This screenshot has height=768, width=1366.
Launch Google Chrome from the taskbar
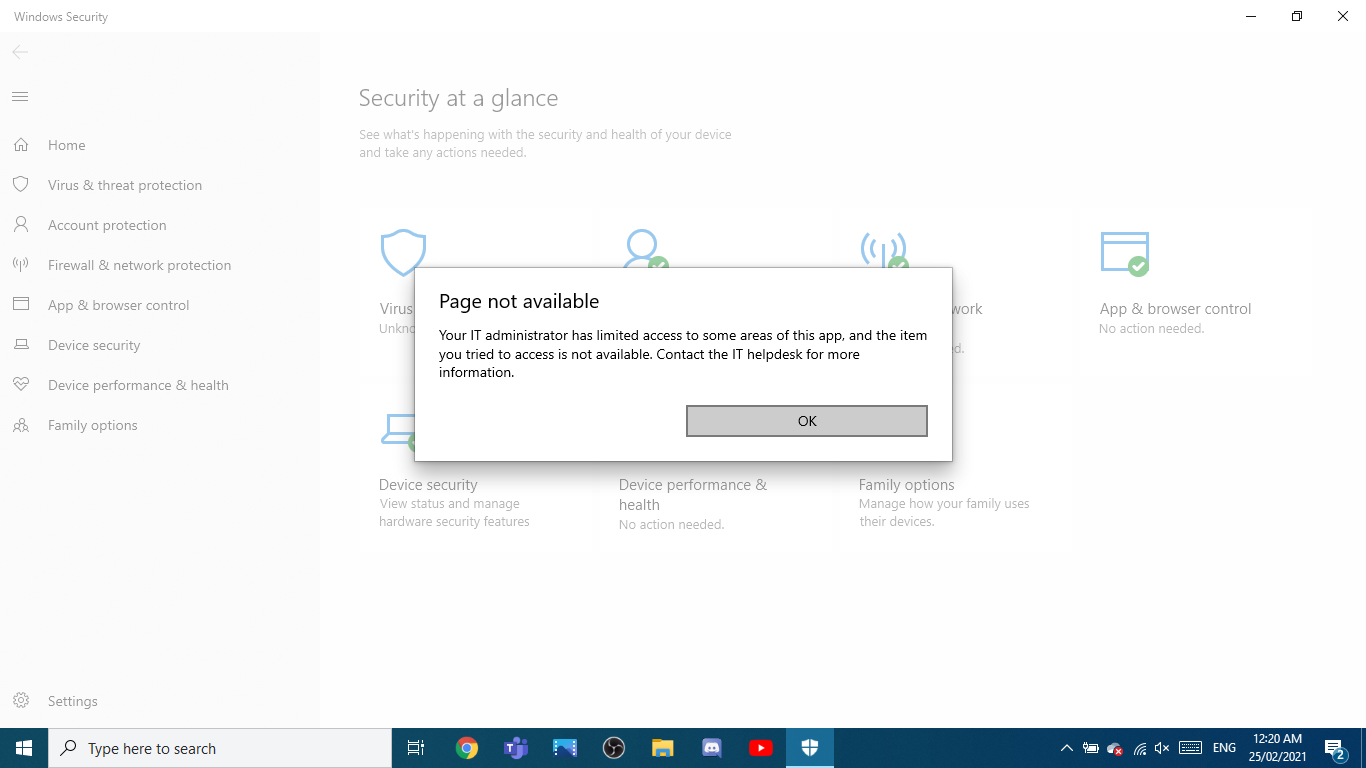click(466, 748)
